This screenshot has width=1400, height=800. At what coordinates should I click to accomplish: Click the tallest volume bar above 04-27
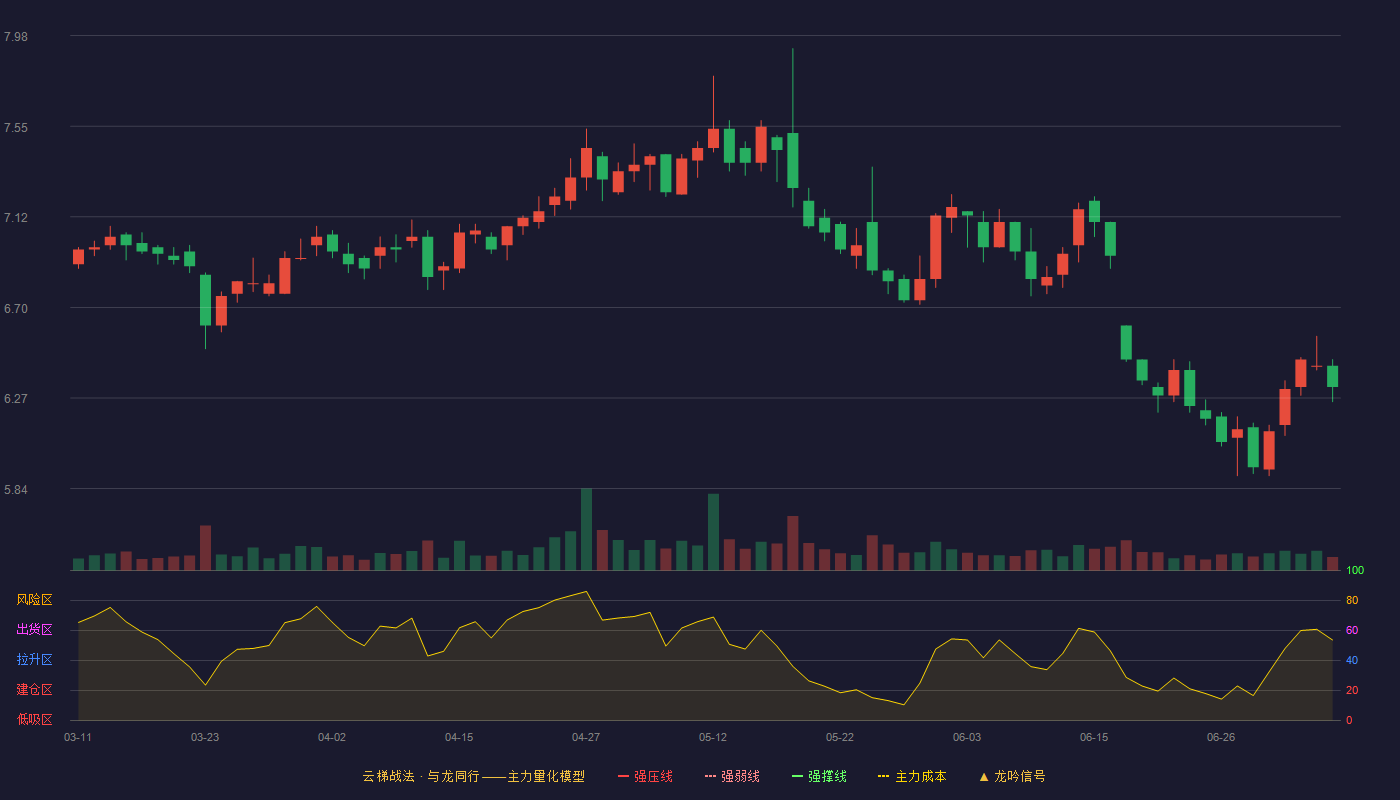click(586, 530)
